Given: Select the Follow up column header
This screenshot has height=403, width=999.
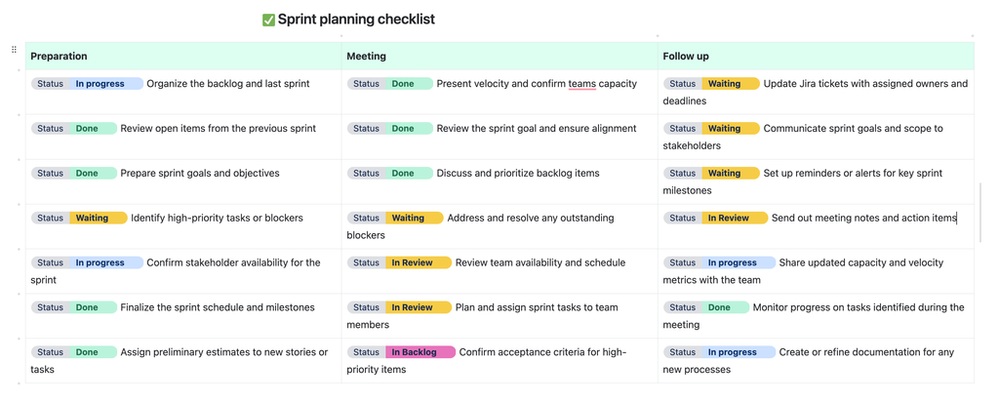Looking at the screenshot, I should pos(686,57).
